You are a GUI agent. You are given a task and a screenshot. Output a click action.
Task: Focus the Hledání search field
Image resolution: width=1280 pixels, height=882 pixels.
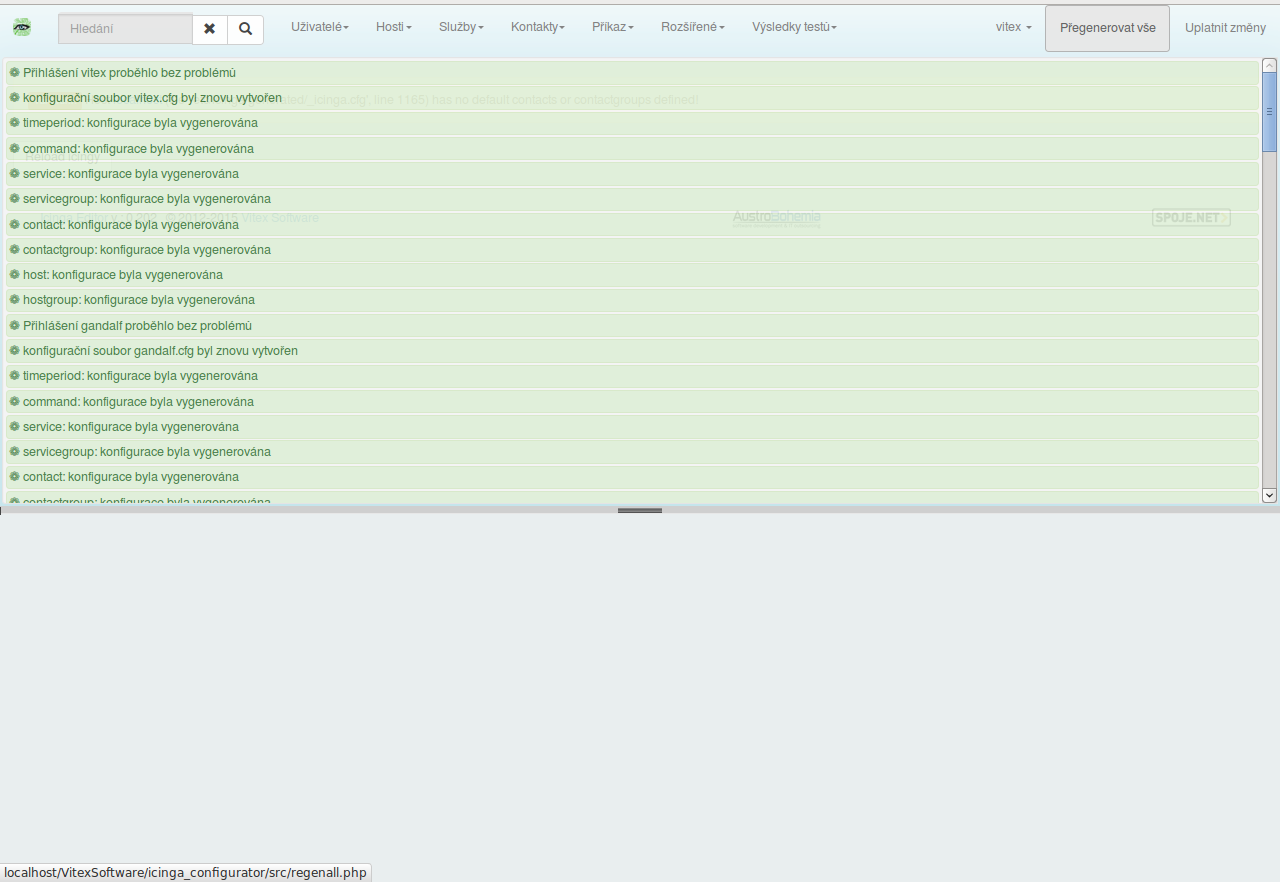[x=125, y=29]
